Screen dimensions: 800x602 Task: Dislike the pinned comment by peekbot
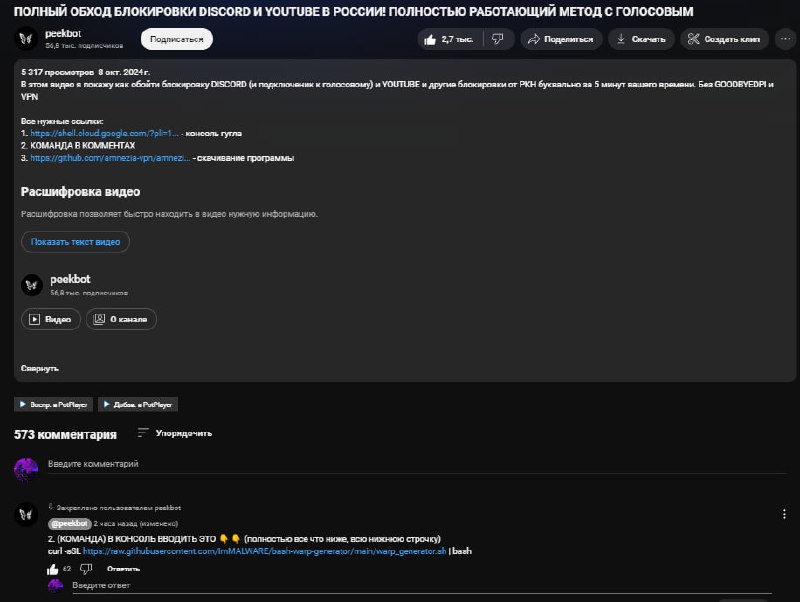[x=86, y=569]
